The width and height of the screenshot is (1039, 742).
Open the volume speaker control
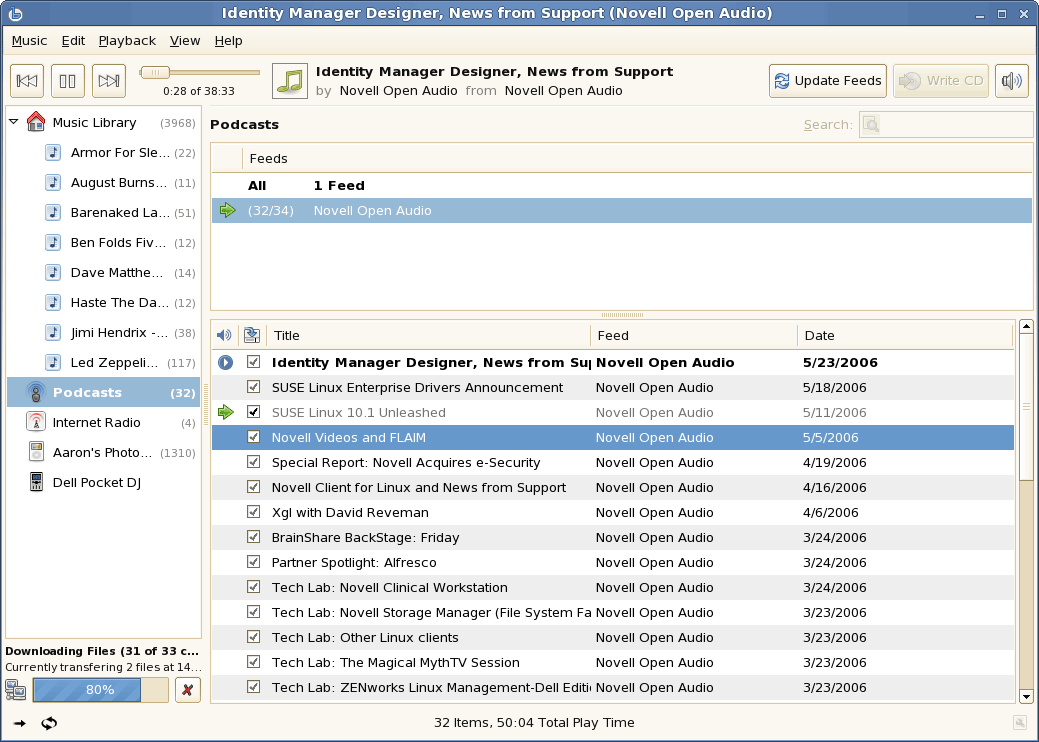click(1012, 81)
